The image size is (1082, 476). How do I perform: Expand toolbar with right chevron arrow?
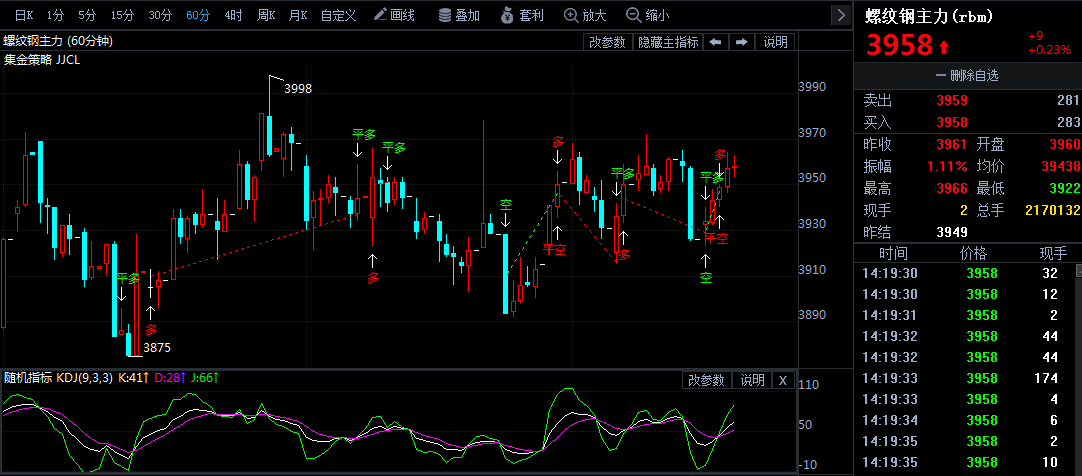point(840,14)
